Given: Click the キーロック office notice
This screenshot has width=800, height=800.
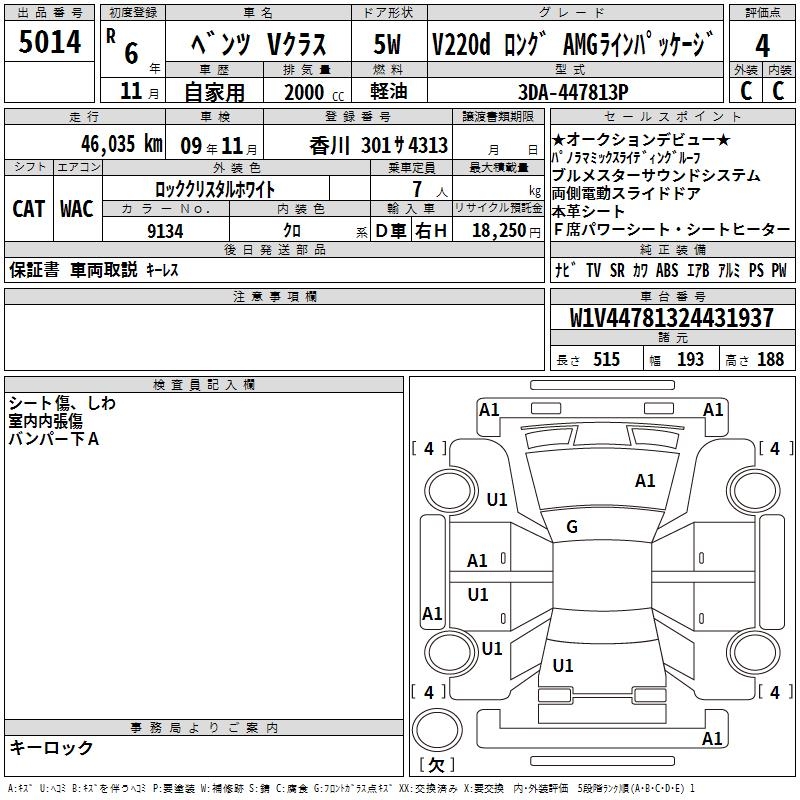Looking at the screenshot, I should tap(52, 748).
